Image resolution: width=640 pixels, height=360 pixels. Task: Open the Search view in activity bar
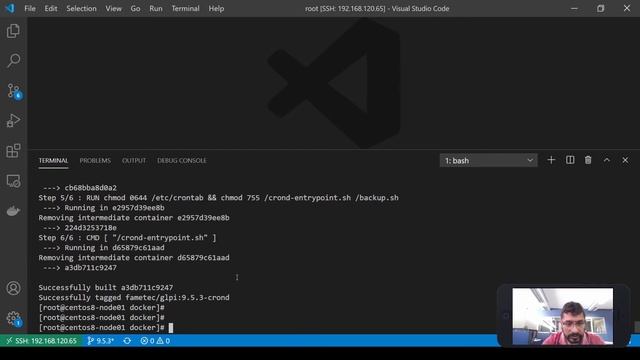[13, 61]
